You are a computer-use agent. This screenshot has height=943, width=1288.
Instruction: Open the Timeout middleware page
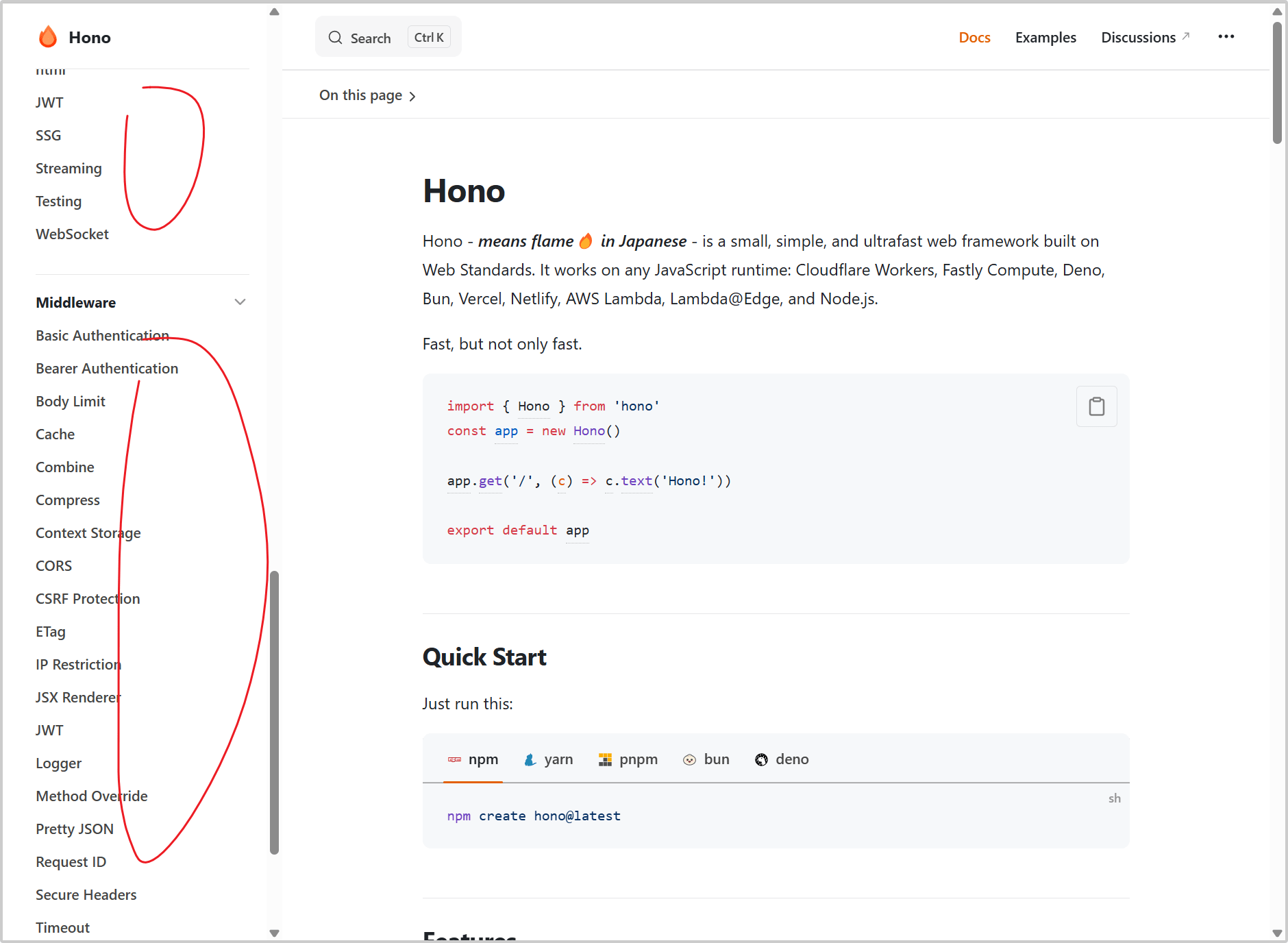tap(63, 928)
